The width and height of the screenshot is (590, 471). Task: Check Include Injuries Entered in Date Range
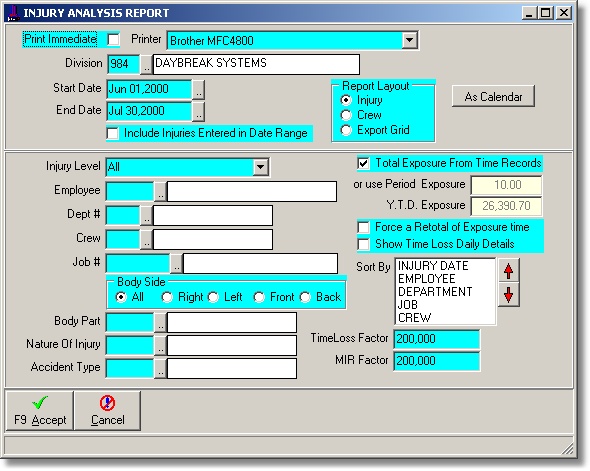113,134
